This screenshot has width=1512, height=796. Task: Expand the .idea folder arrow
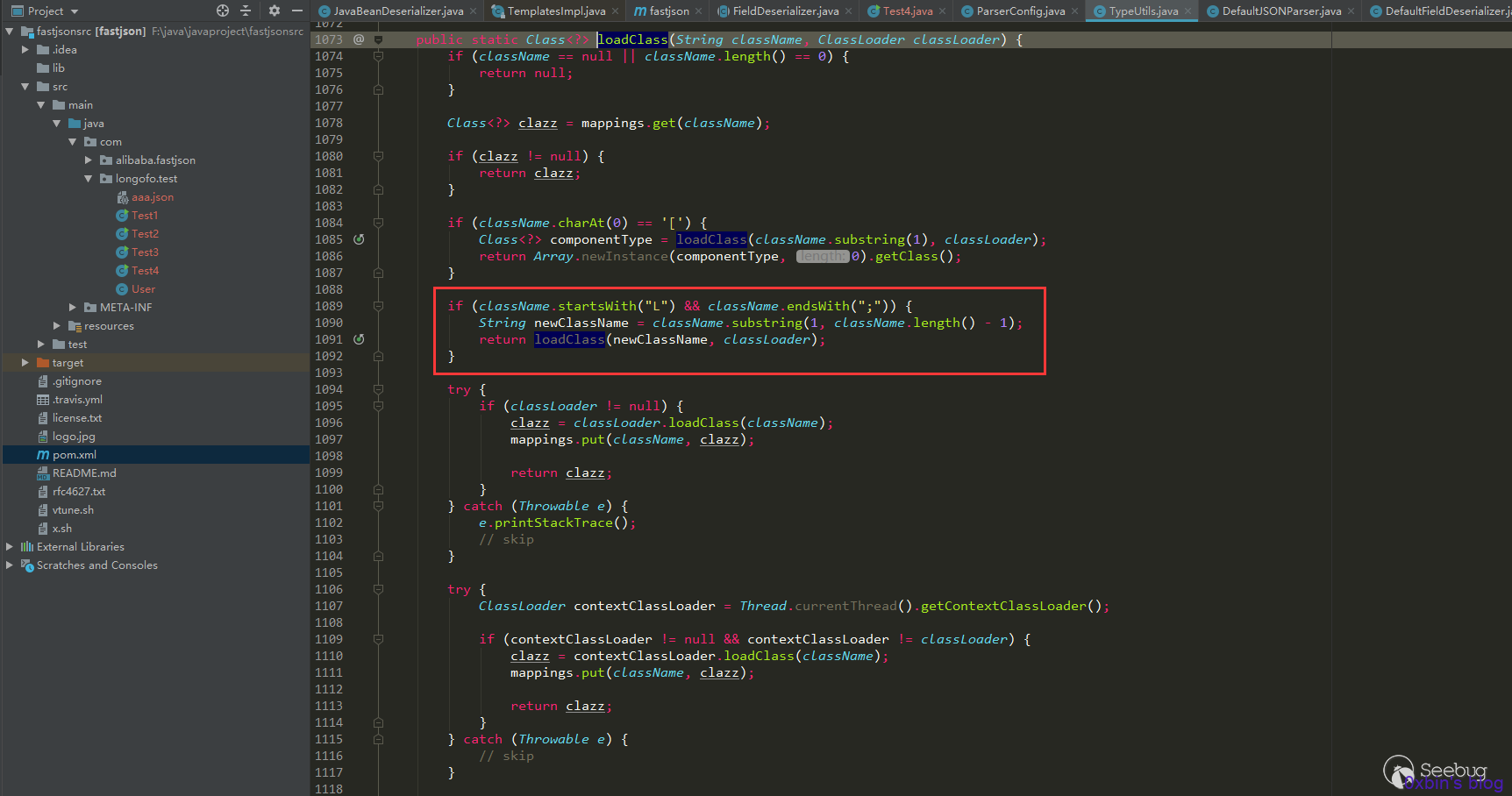tap(25, 49)
